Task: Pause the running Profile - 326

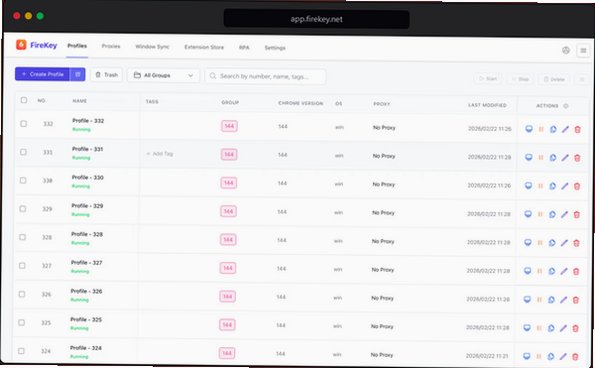Action: tap(539, 299)
